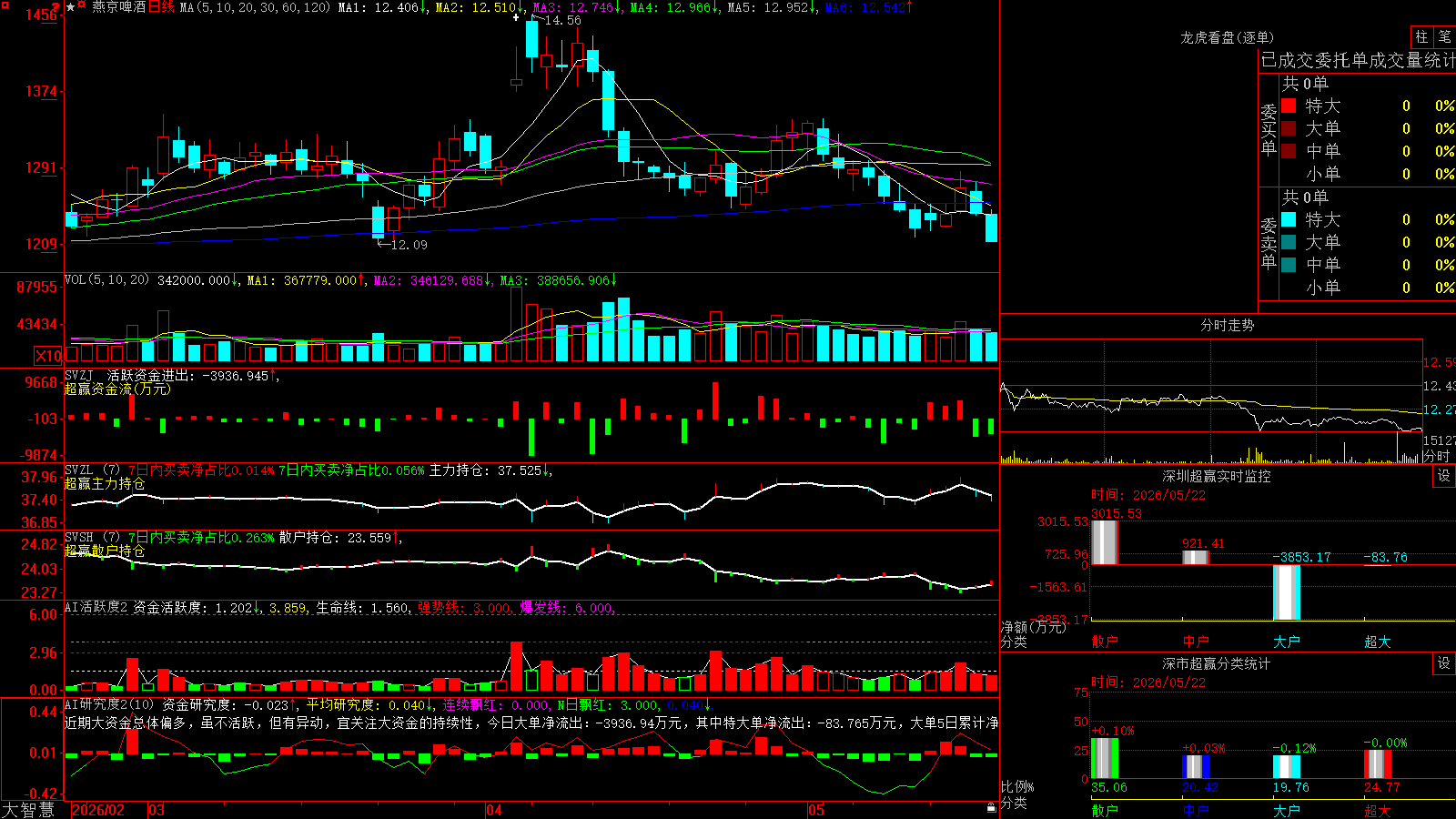
Task: Open the red gear icon next to the star
Action: point(82,5)
